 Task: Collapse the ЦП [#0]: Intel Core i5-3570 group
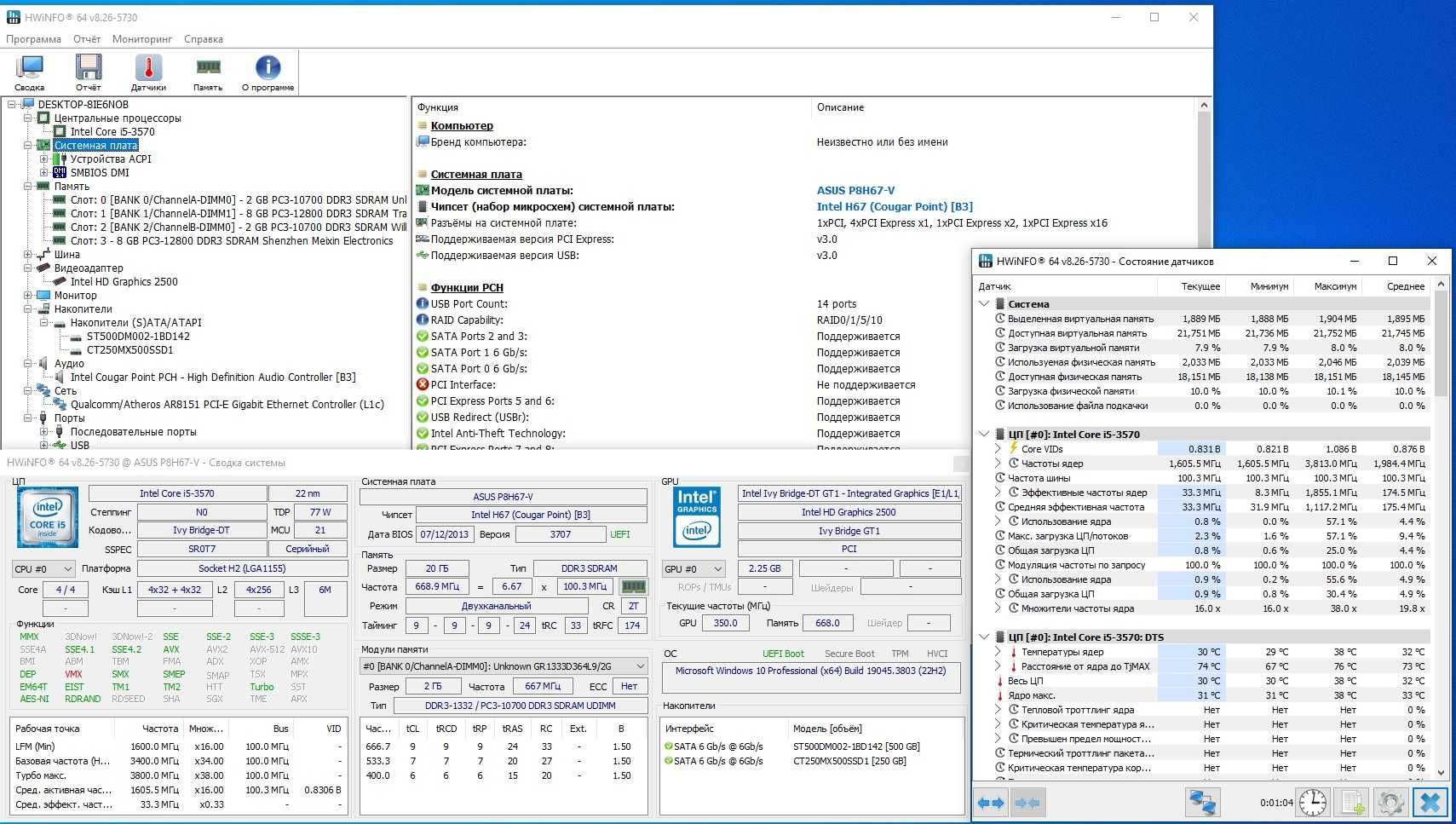[x=985, y=435]
